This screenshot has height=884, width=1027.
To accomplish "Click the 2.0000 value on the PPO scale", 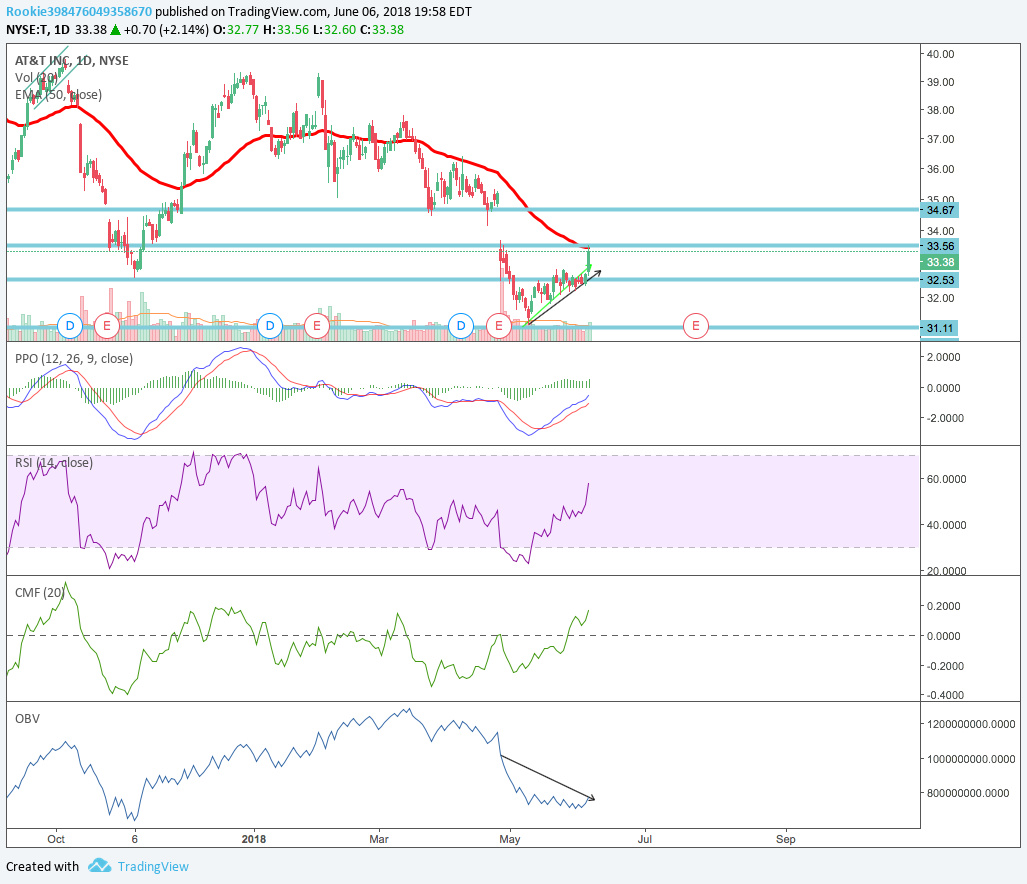I will (x=944, y=358).
